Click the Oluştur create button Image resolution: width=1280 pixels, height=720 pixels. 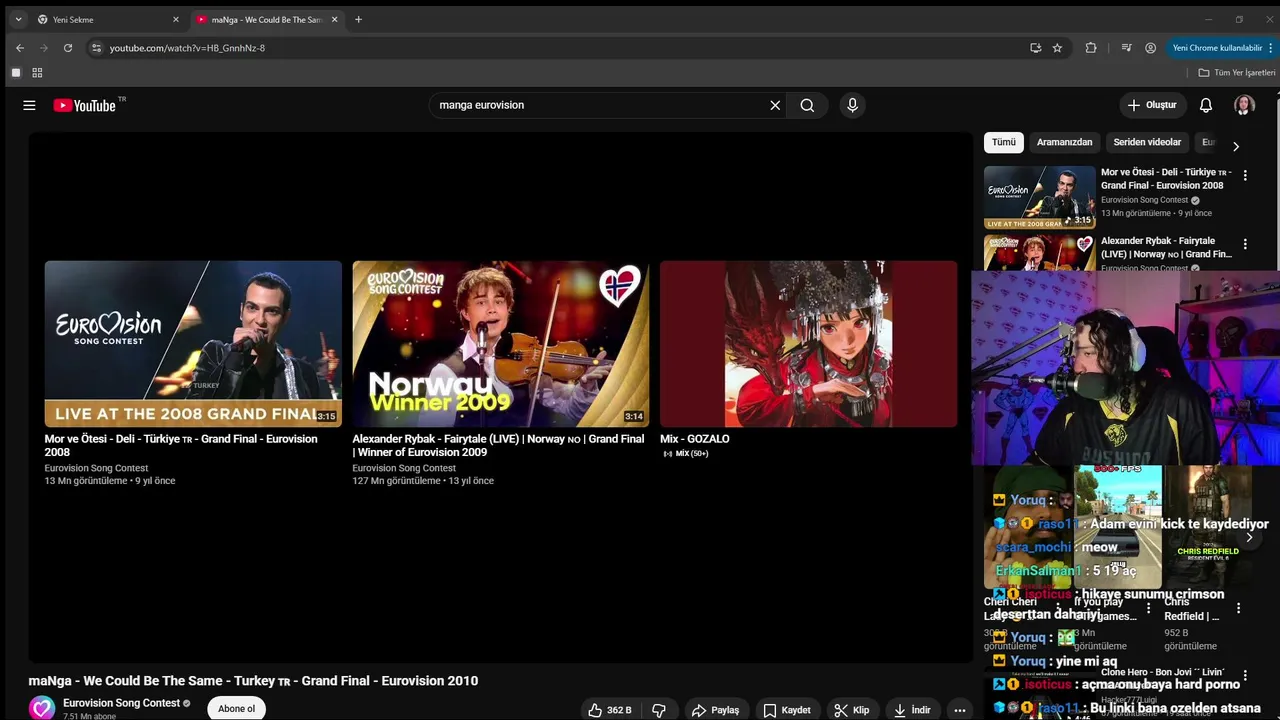[x=1152, y=105]
